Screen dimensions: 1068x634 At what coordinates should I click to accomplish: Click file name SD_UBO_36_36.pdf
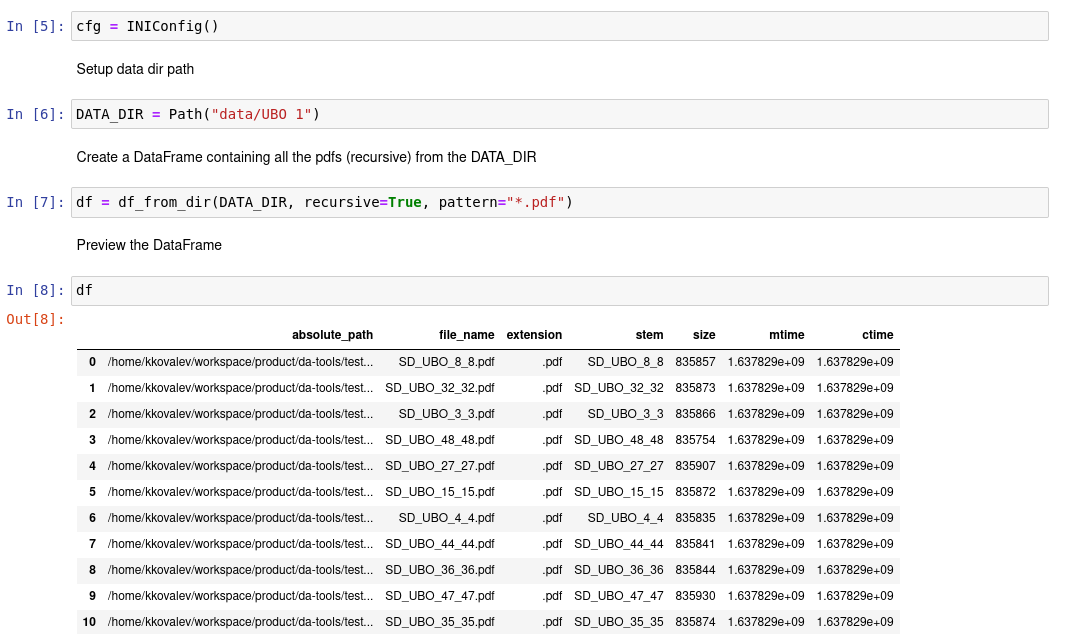coord(440,570)
